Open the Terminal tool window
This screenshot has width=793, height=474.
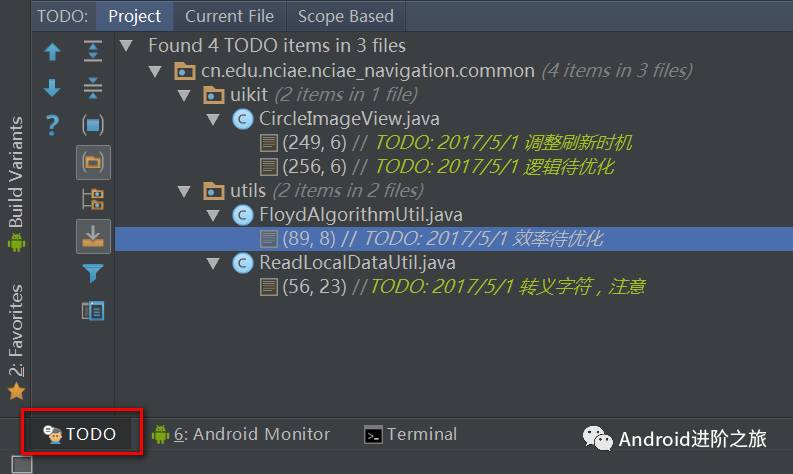(x=410, y=435)
